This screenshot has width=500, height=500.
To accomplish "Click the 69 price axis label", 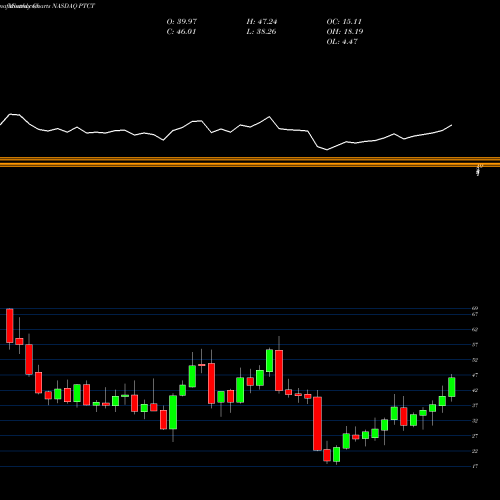I will tap(475, 308).
